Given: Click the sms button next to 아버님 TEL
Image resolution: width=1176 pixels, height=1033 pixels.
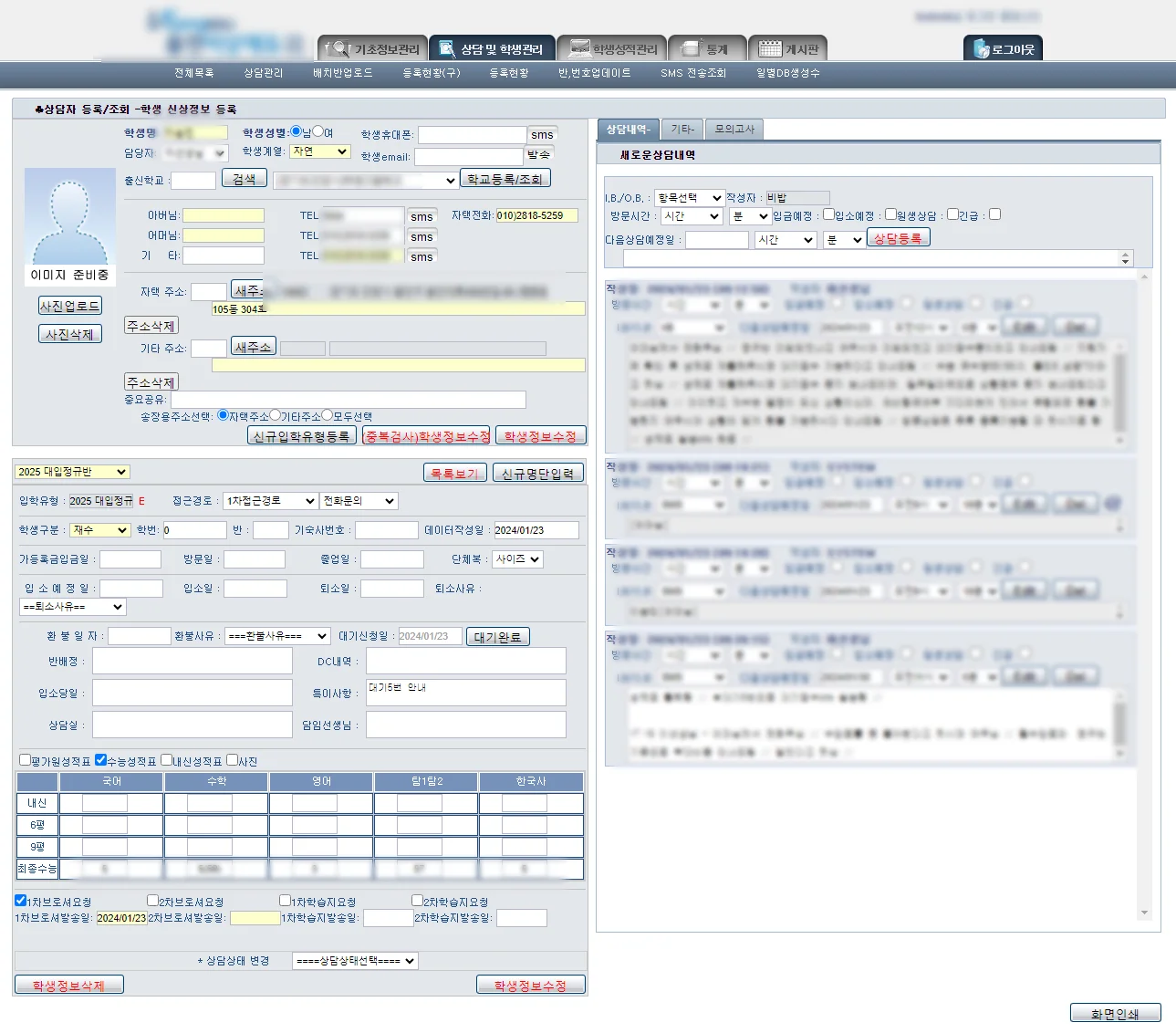Looking at the screenshot, I should (421, 216).
